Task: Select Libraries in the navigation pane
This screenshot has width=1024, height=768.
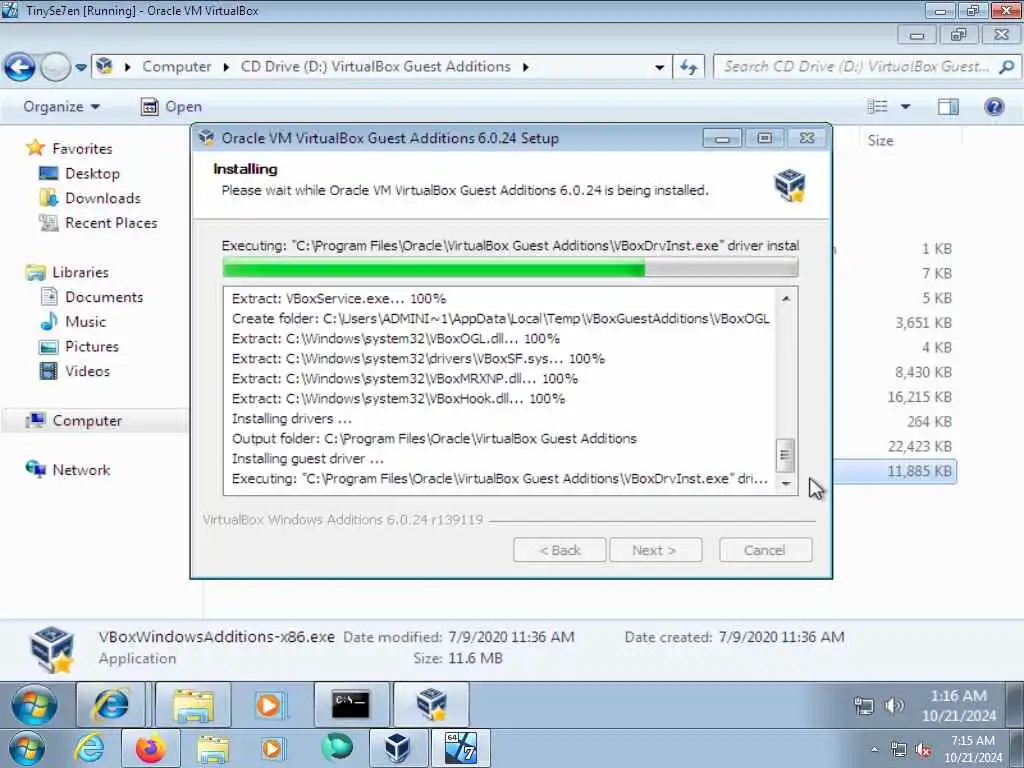Action: [67, 272]
